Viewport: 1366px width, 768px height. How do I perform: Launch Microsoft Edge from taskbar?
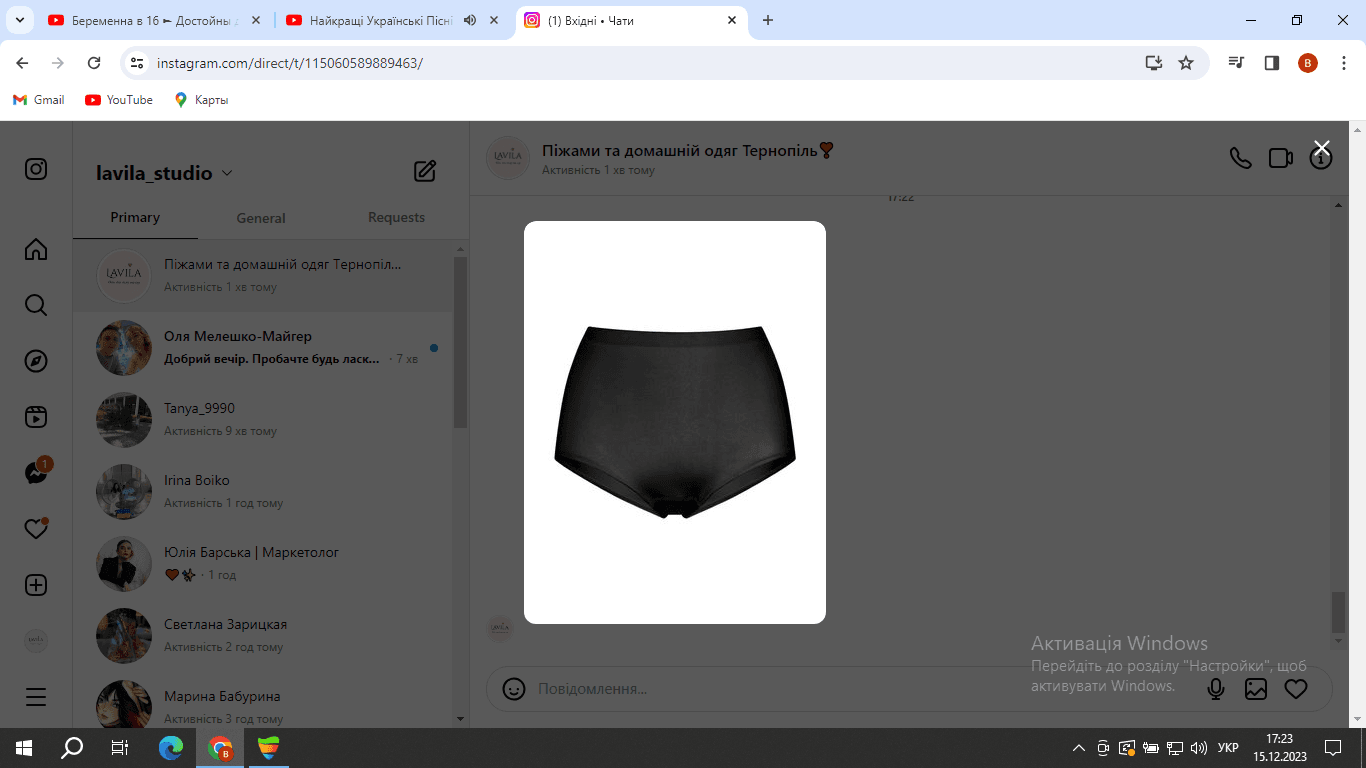(x=171, y=748)
